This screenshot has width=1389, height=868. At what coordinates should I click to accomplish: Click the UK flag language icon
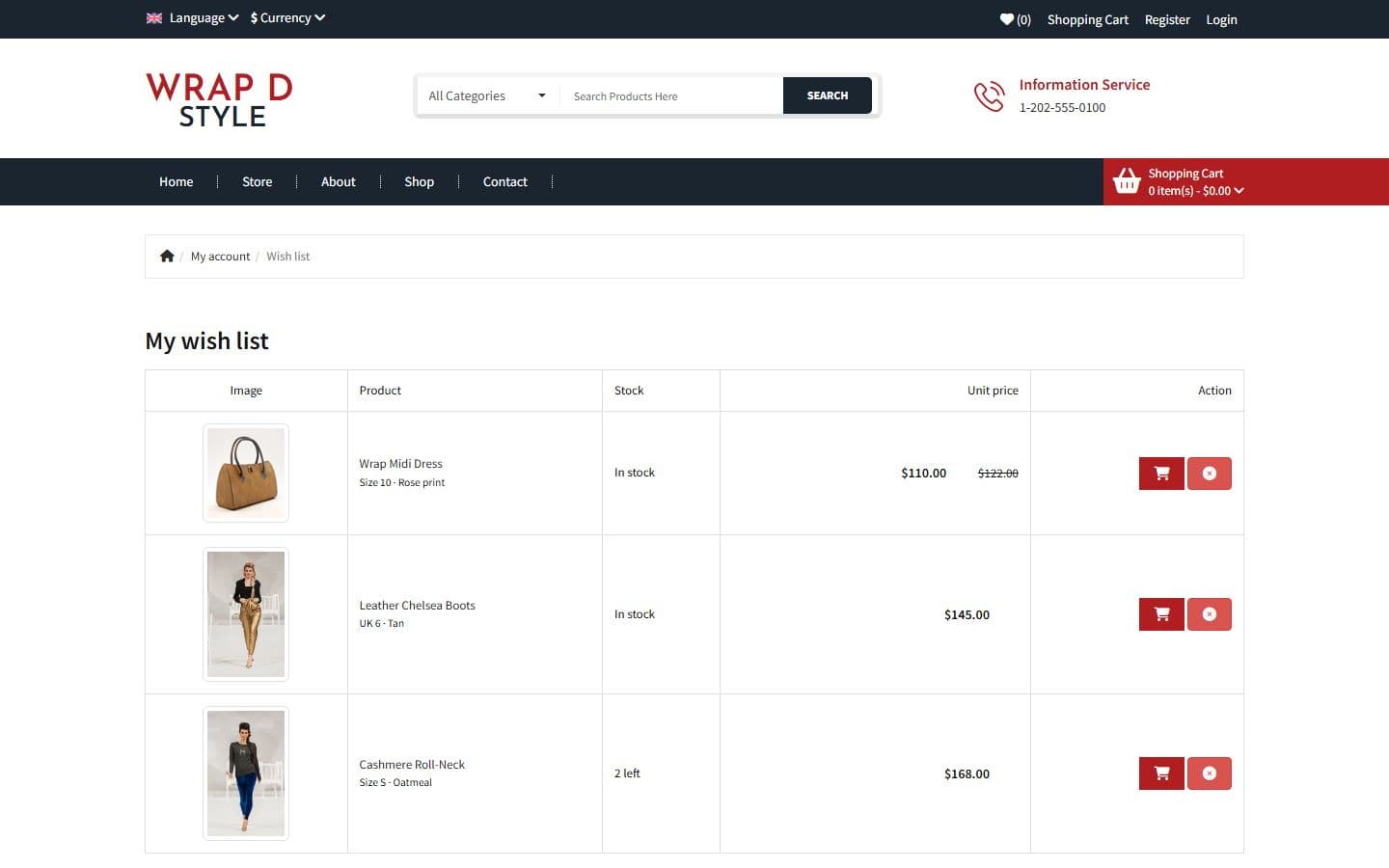(x=154, y=17)
